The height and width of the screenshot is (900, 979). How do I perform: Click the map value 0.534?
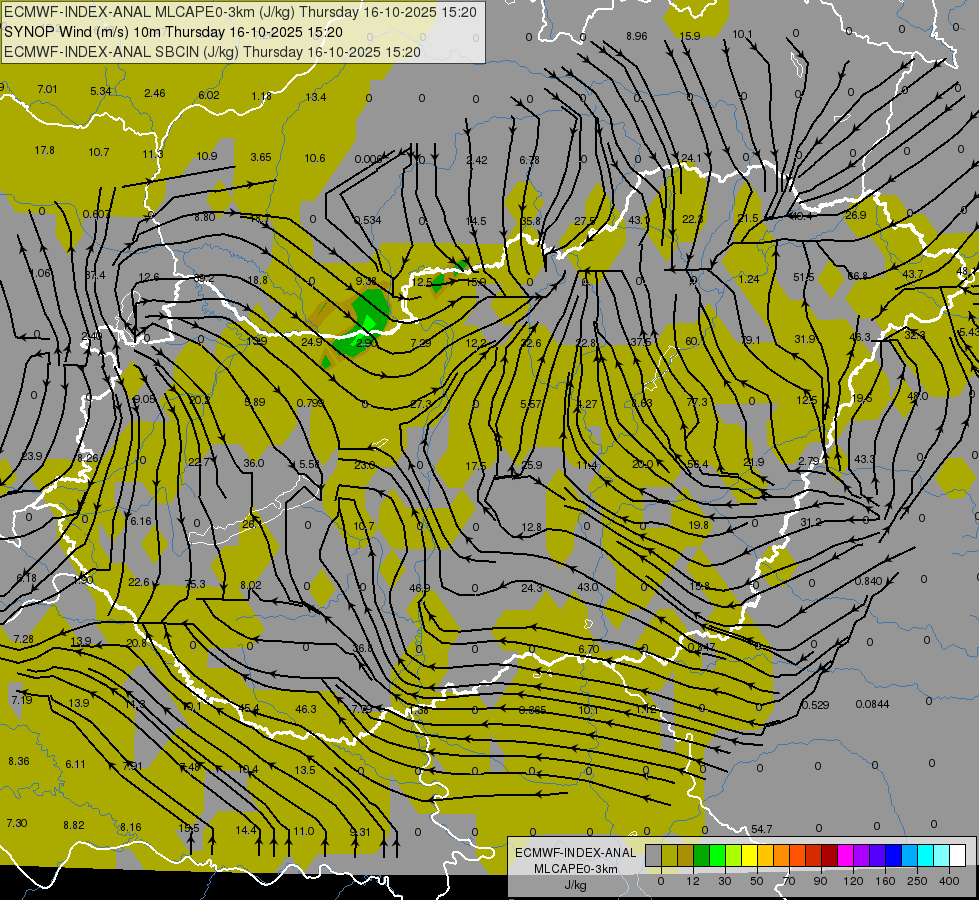368,220
